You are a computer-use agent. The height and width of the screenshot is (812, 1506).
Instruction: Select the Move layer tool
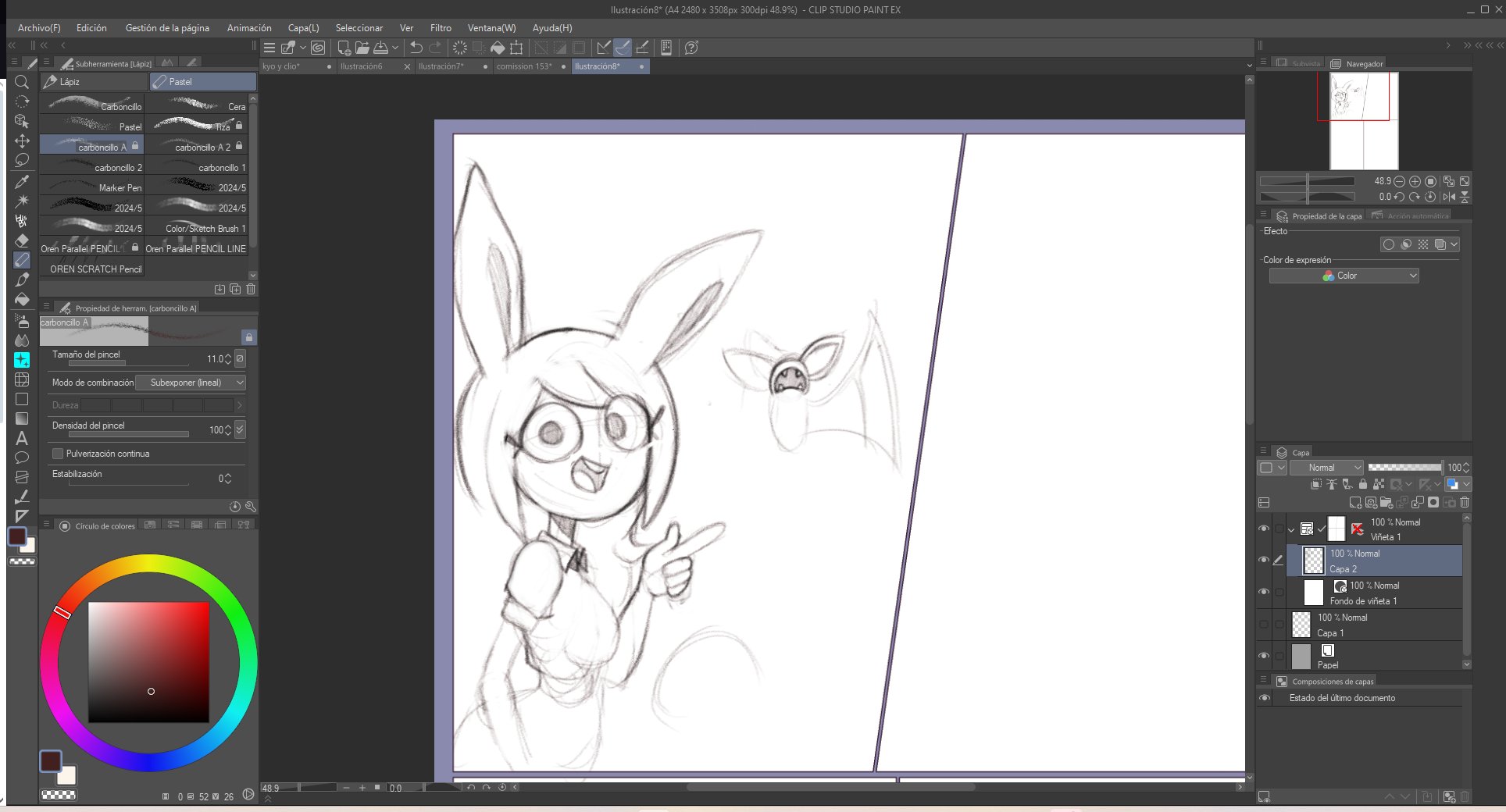pos(22,141)
